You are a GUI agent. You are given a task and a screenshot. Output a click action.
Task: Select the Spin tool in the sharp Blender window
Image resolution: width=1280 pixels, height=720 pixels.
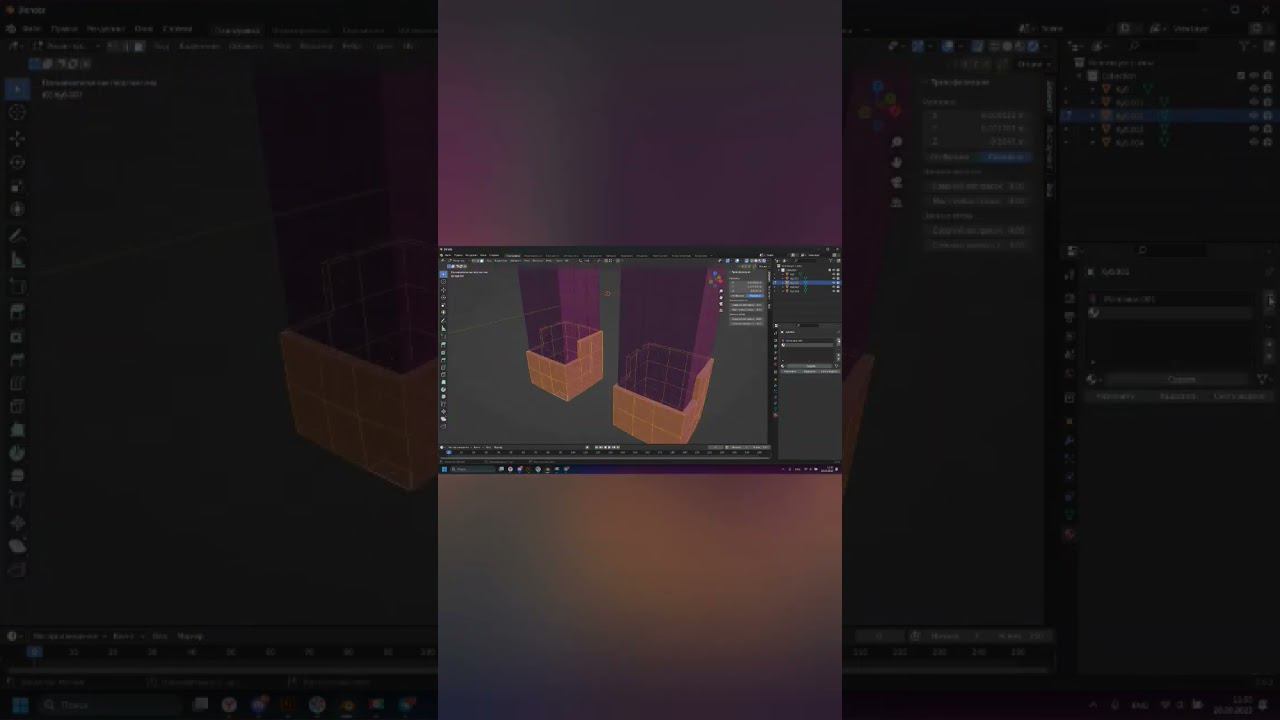(444, 389)
